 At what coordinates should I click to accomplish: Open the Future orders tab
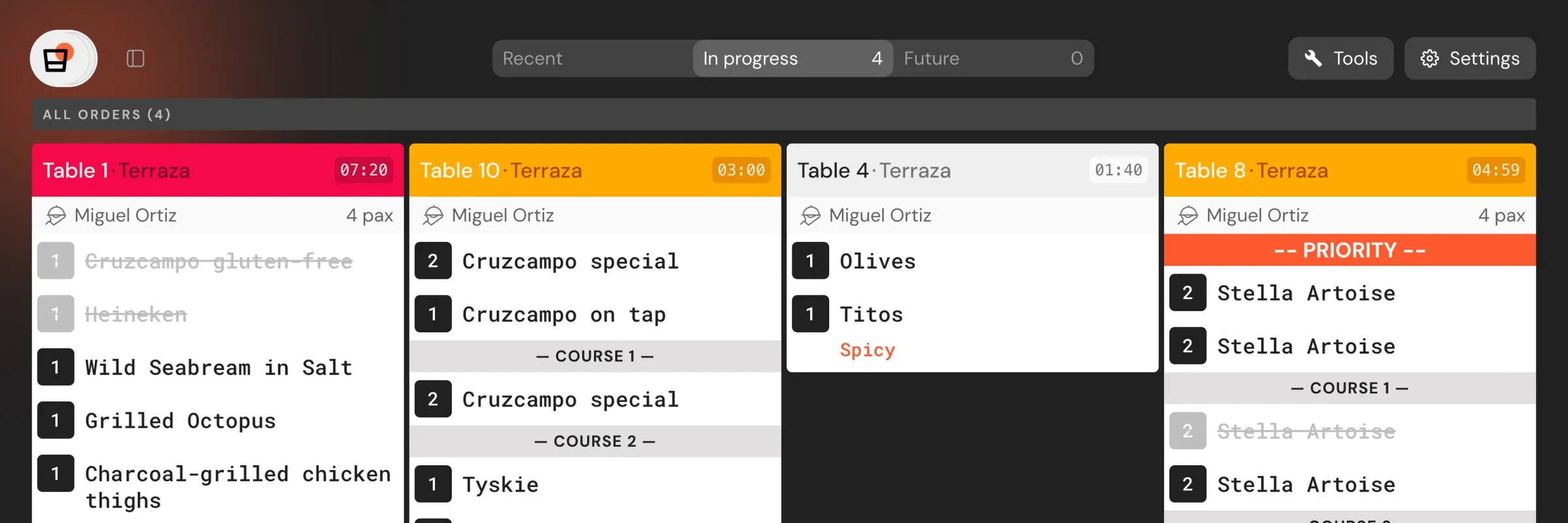point(993,59)
